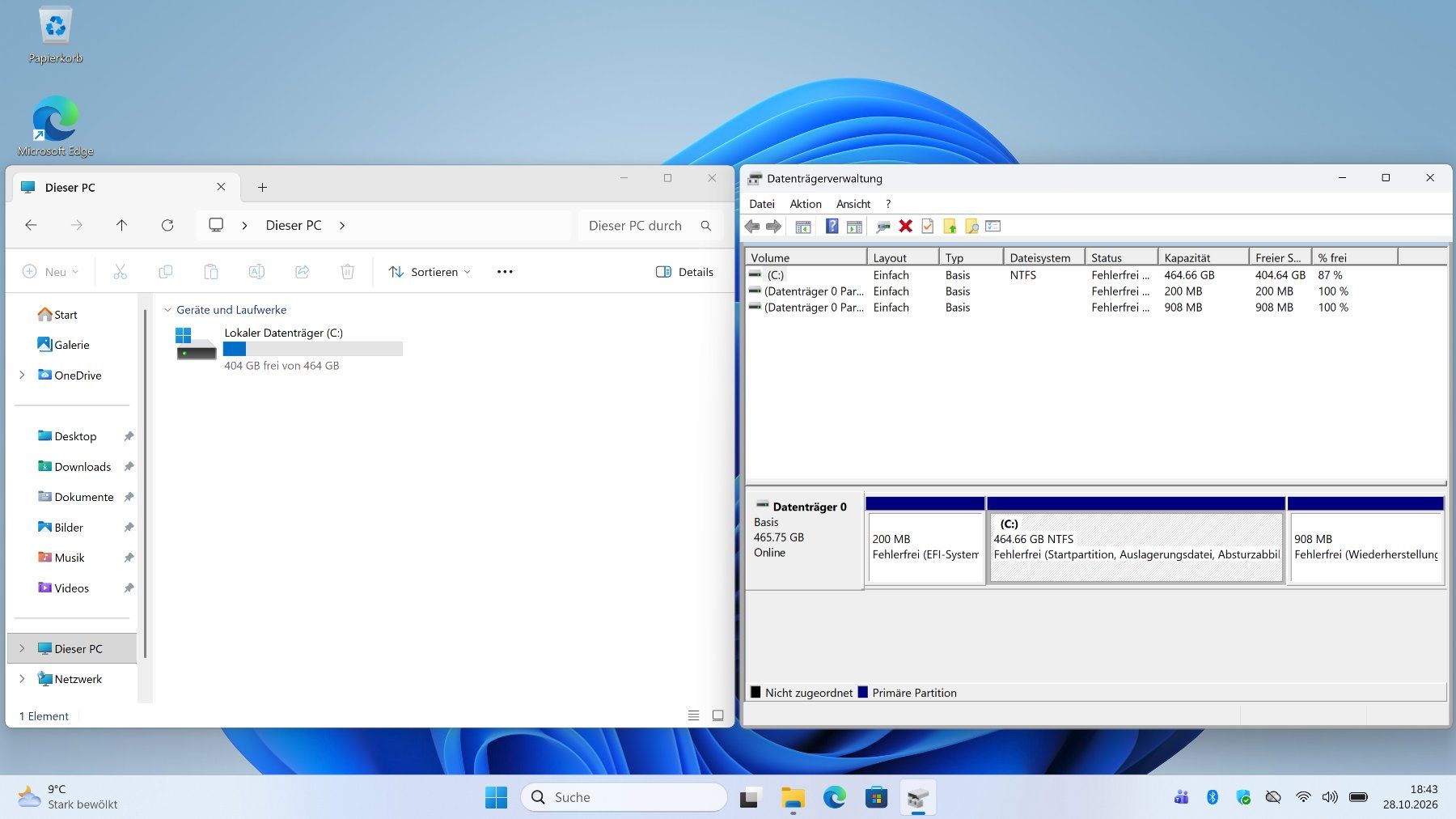Open the Ansicht menu
This screenshot has width=1456, height=819.
(853, 204)
